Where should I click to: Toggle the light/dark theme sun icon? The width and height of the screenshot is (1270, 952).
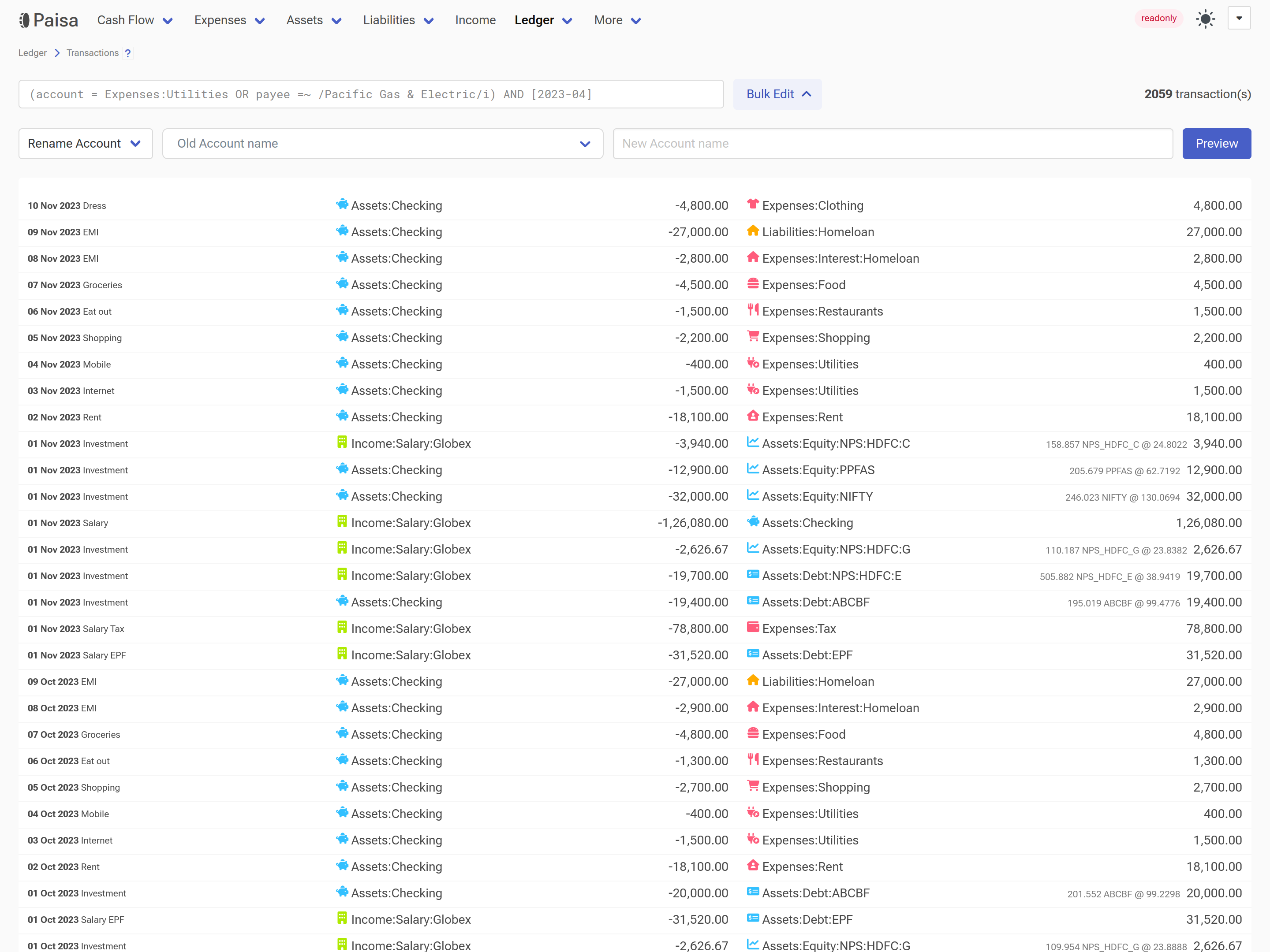(x=1205, y=19)
